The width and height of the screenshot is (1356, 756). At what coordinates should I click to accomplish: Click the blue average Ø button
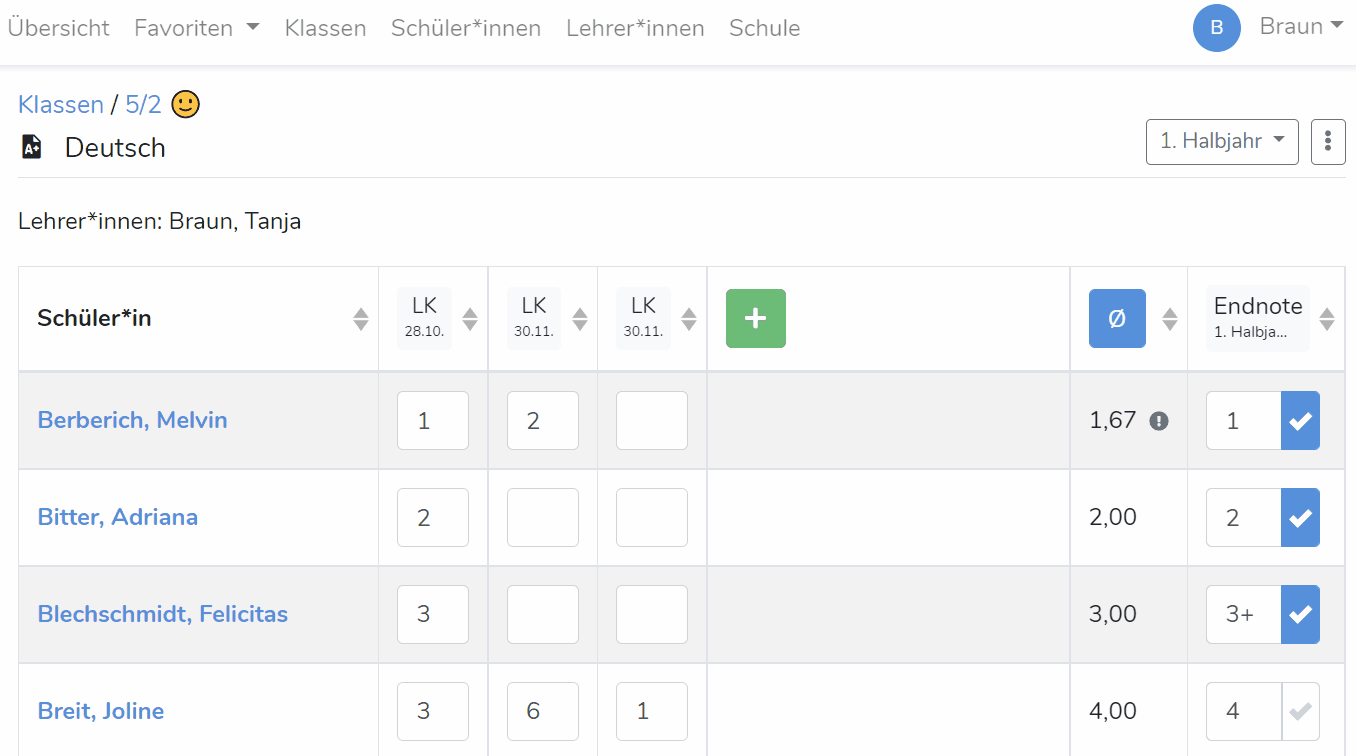click(x=1117, y=318)
